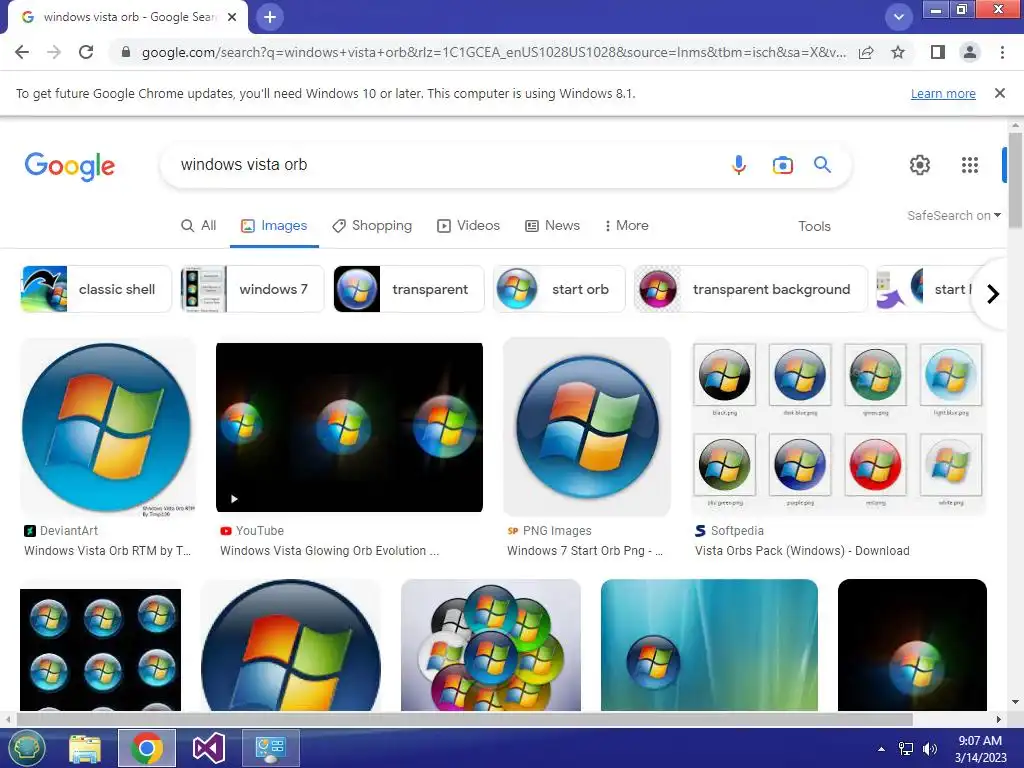Show more chips with right chevron
The height and width of the screenshot is (768, 1024).
coord(993,294)
